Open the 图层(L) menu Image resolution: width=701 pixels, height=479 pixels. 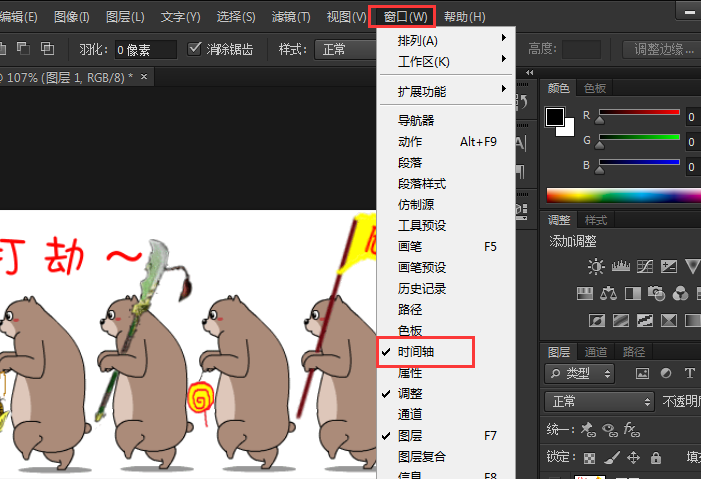pos(125,17)
